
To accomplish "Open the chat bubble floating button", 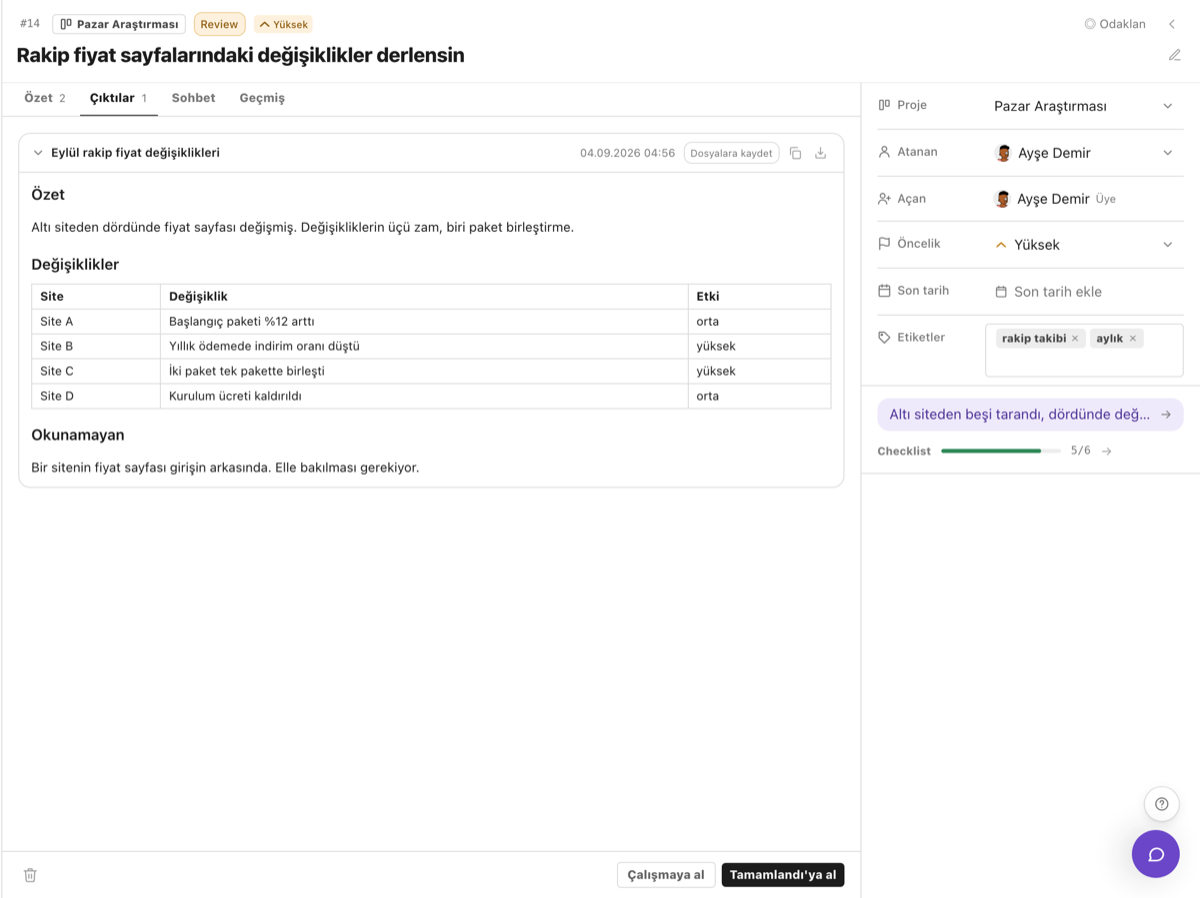I will [x=1156, y=854].
